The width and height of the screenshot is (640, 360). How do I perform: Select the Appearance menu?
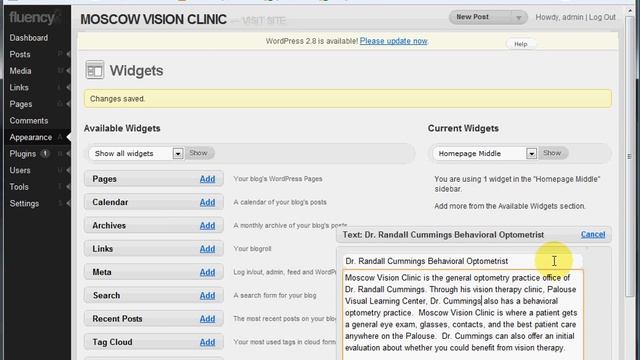point(31,137)
